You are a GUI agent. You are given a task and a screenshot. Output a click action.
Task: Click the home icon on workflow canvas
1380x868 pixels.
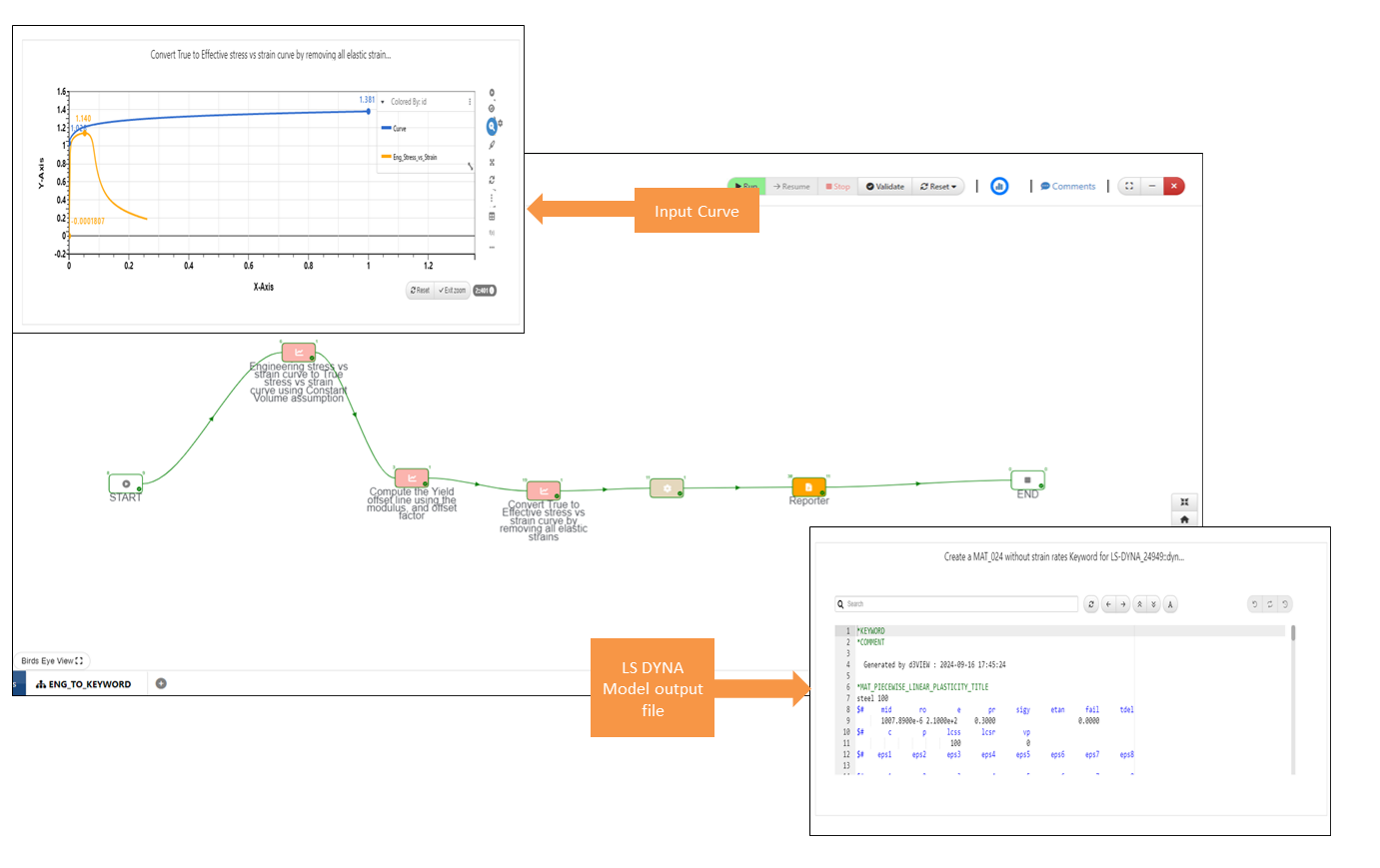coord(1184,519)
